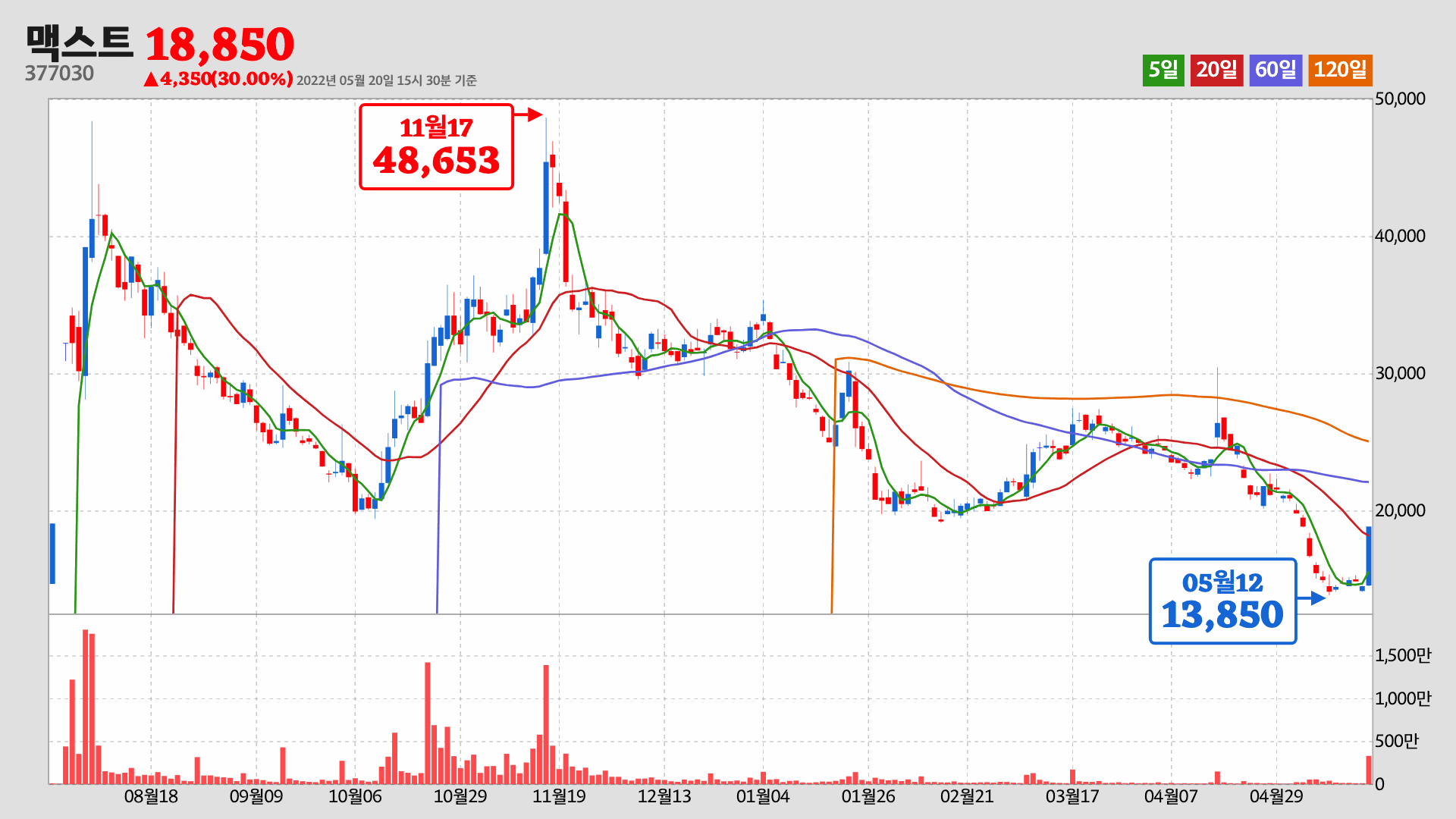
Task: Click the 1,500만 volume axis label
Action: click(1403, 655)
